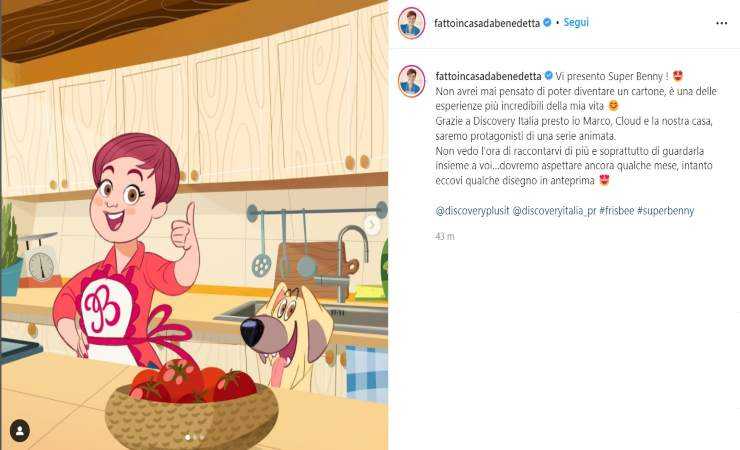Select third carousel indicator dot
Screen dimensions: 740x450
202,437
